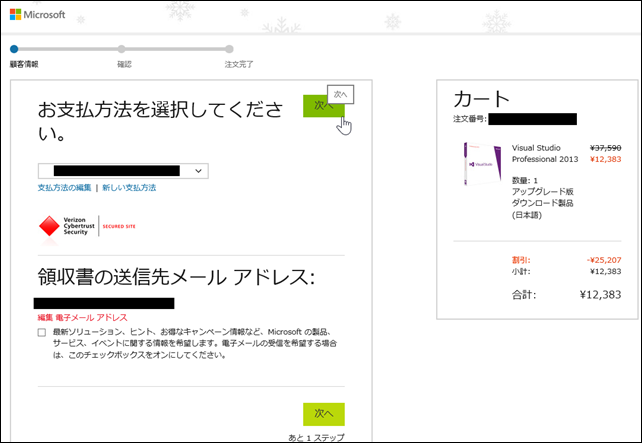
Task: Click the Microsoft logo in the header
Action: (37, 15)
